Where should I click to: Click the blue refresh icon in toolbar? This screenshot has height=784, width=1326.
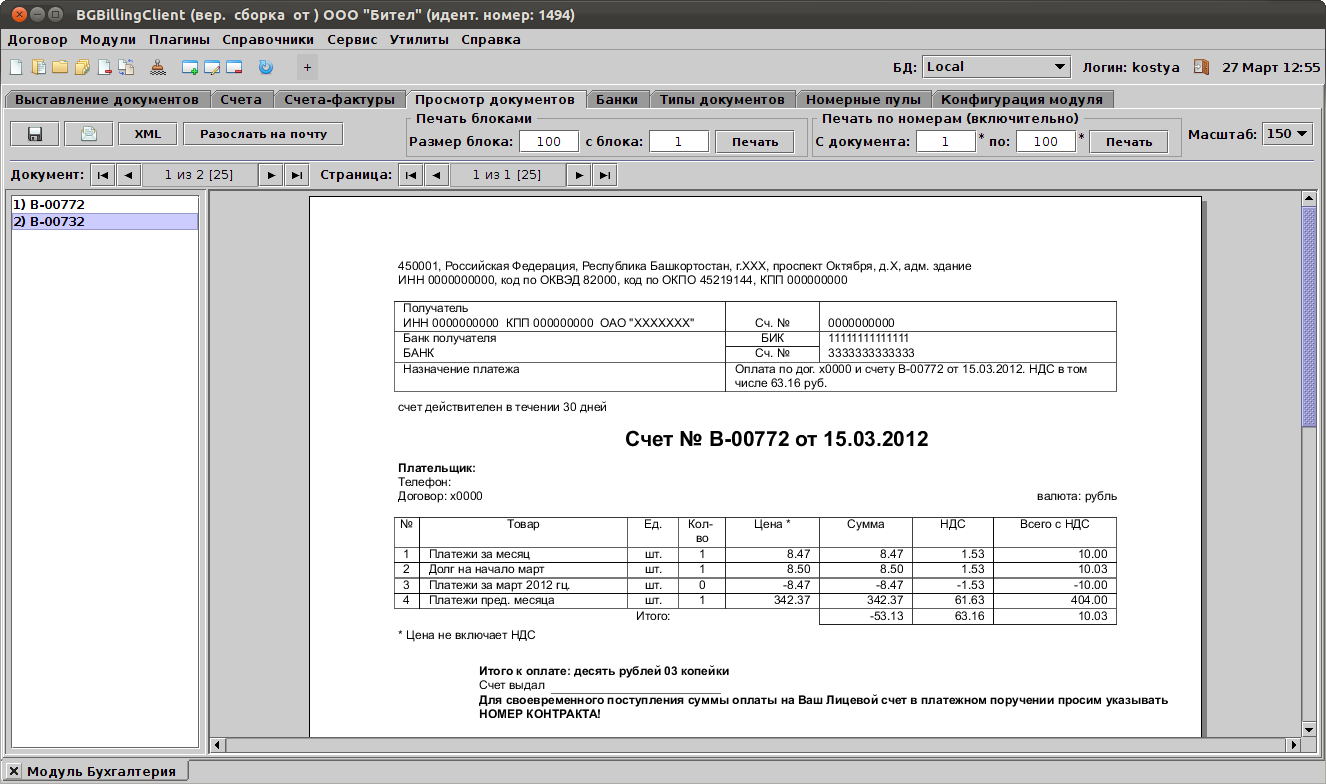(265, 68)
